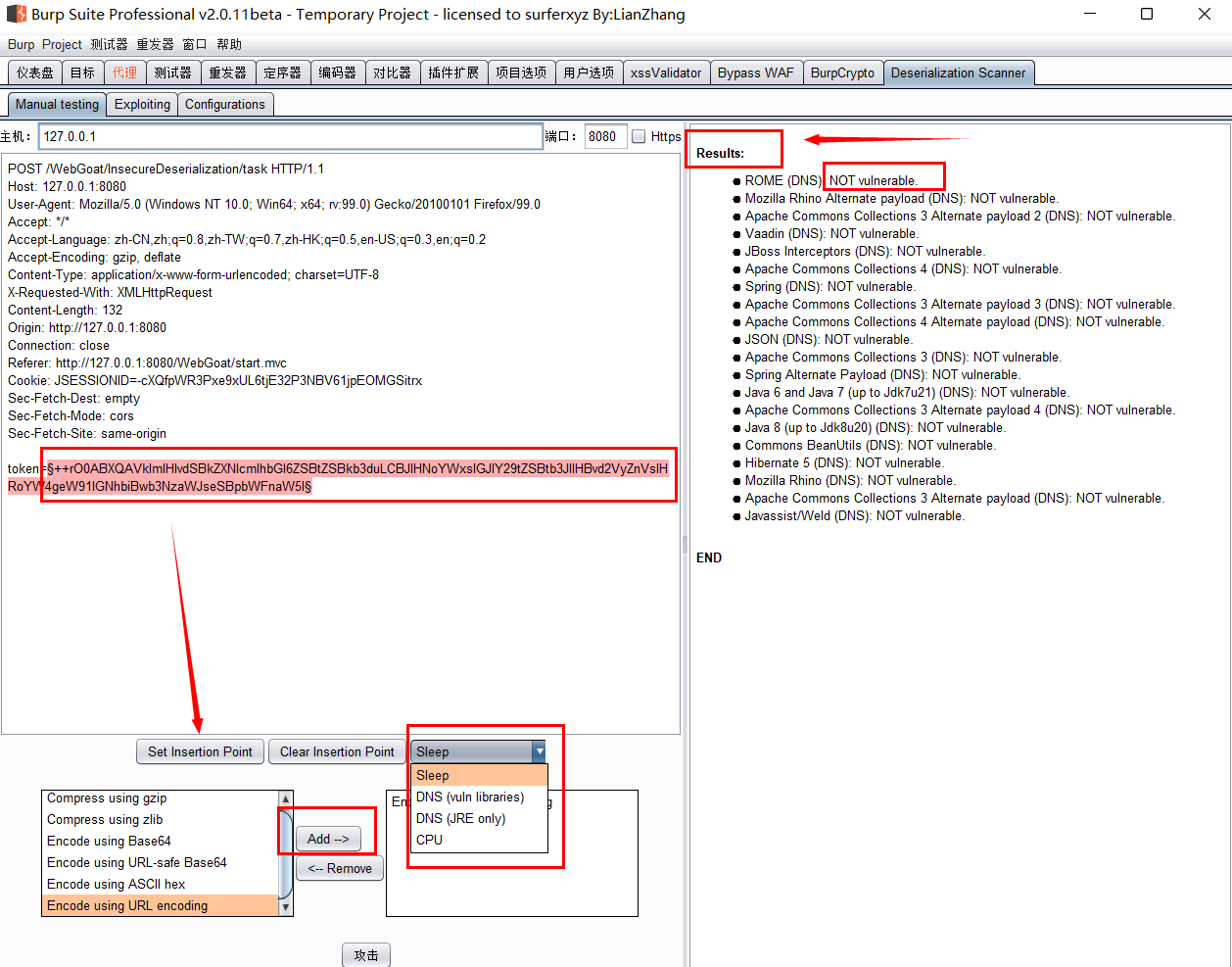Select the Deserialization Scanner tab
The height and width of the screenshot is (967, 1232).
[x=958, y=73]
